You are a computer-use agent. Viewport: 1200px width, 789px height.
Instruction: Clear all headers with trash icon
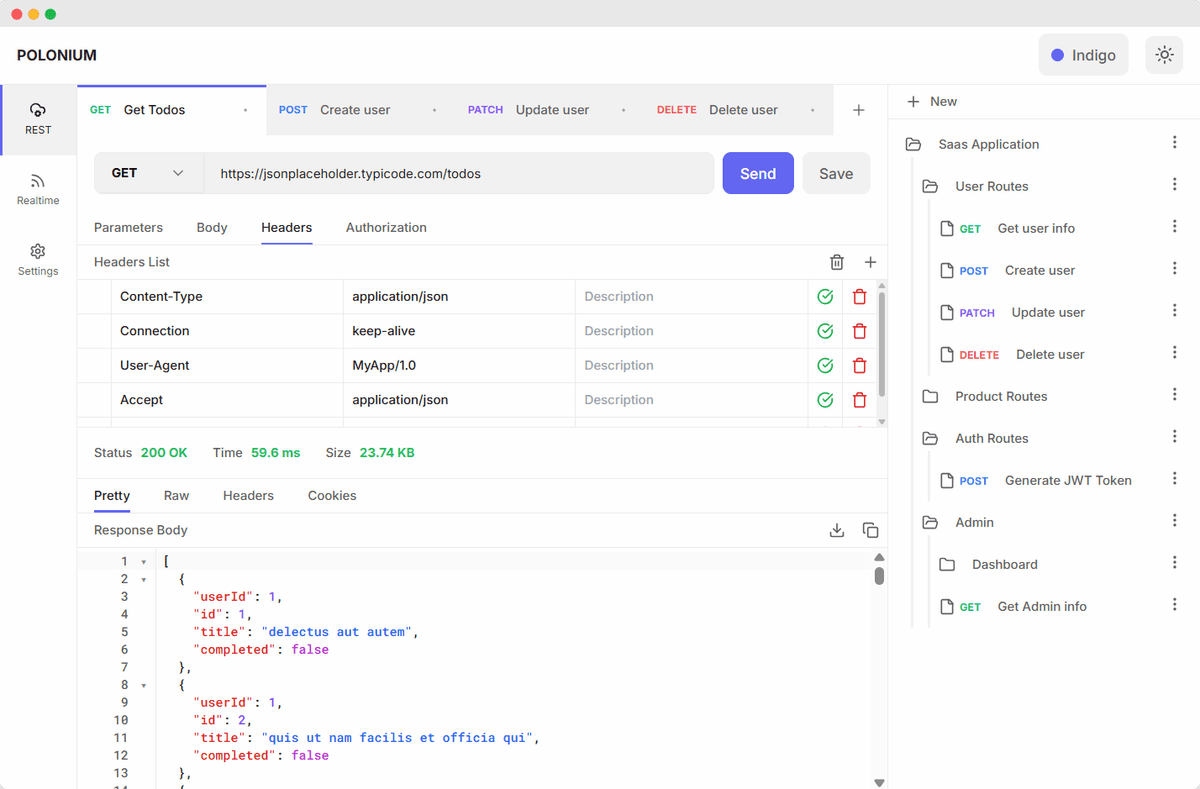point(837,262)
